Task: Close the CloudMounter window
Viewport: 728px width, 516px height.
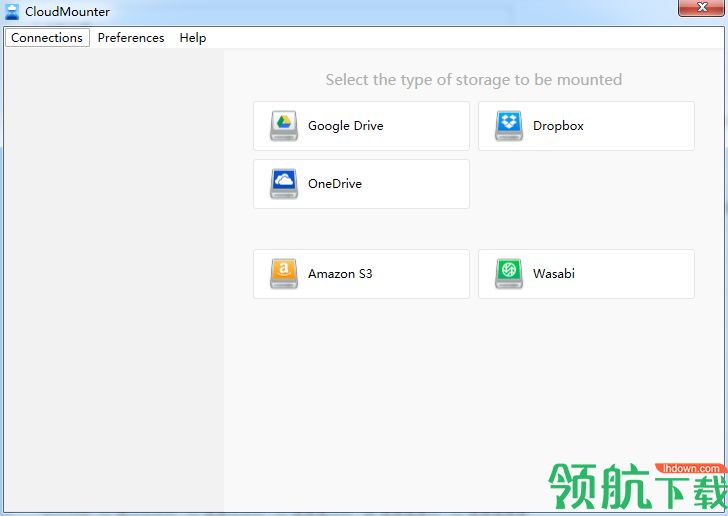Action: pyautogui.click(x=702, y=8)
